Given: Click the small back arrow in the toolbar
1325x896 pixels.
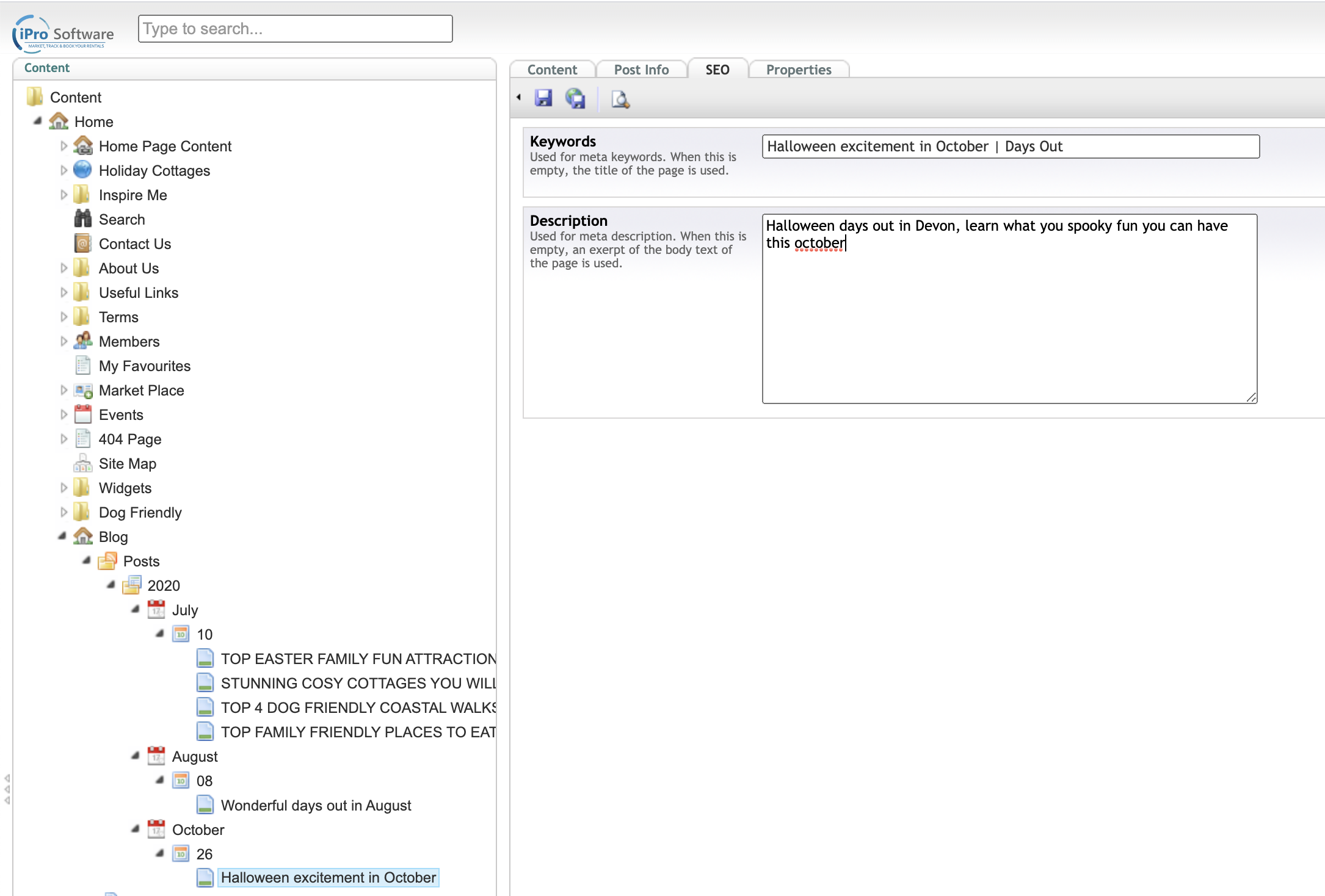Looking at the screenshot, I should pos(519,98).
